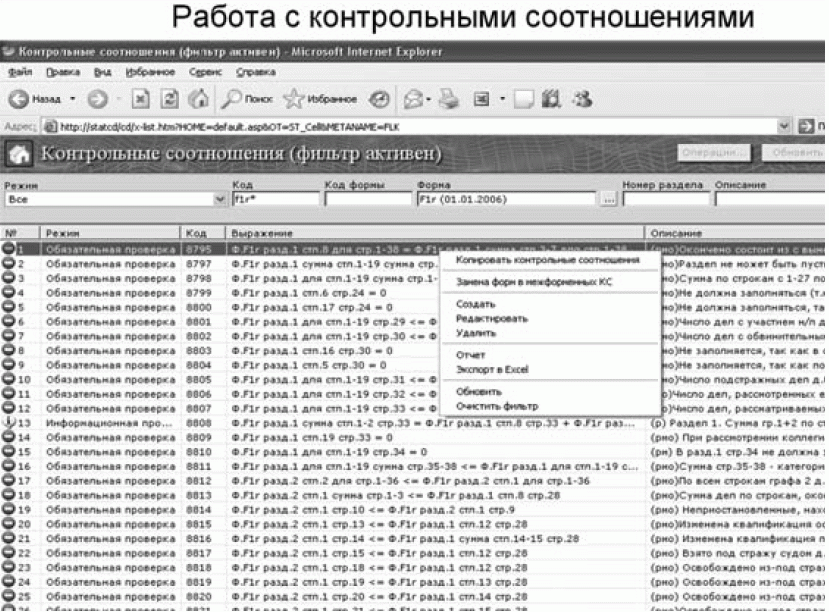Screen dimensions: 829x612
Task: Click the row 20 status icon
Action: coord(8,524)
